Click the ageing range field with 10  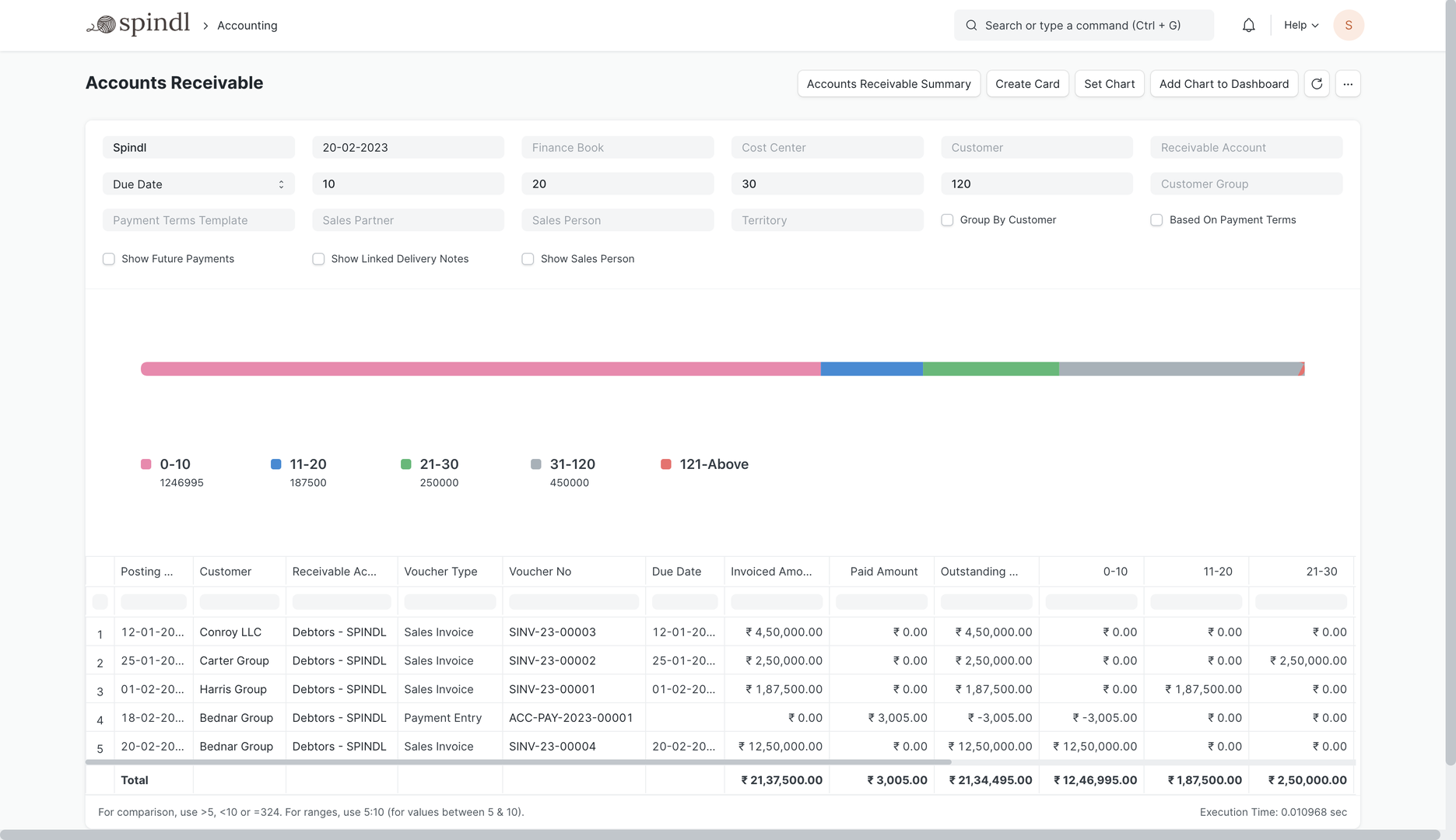pyautogui.click(x=408, y=184)
